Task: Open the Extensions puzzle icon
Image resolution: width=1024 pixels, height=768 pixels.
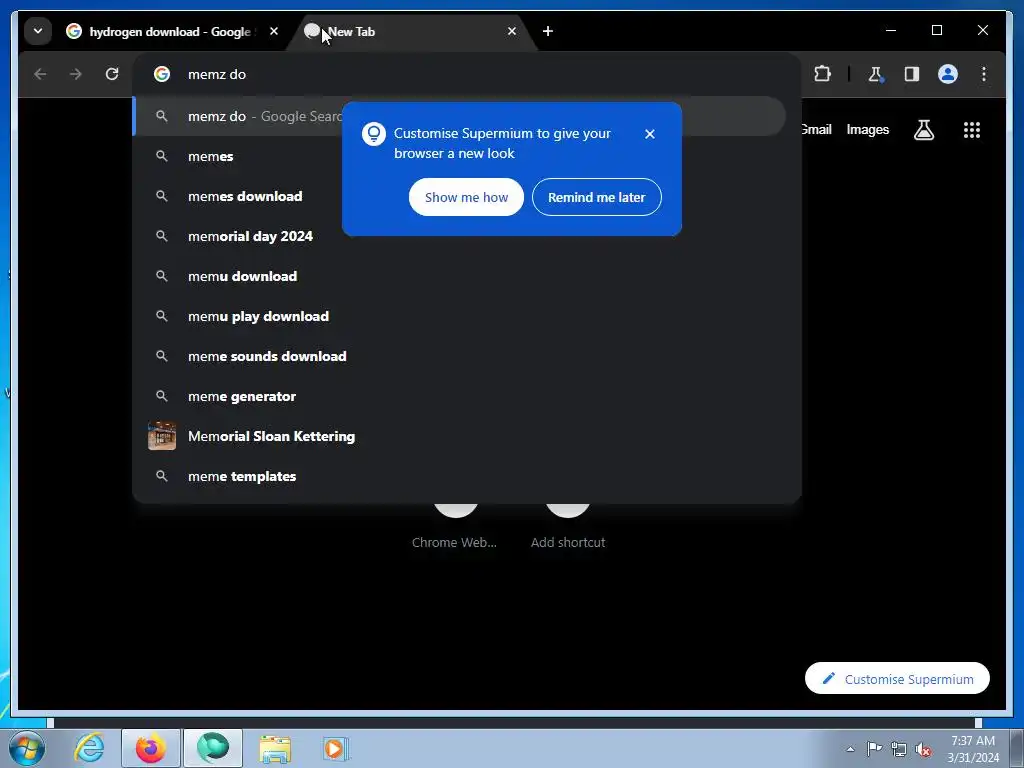Action: 823,74
